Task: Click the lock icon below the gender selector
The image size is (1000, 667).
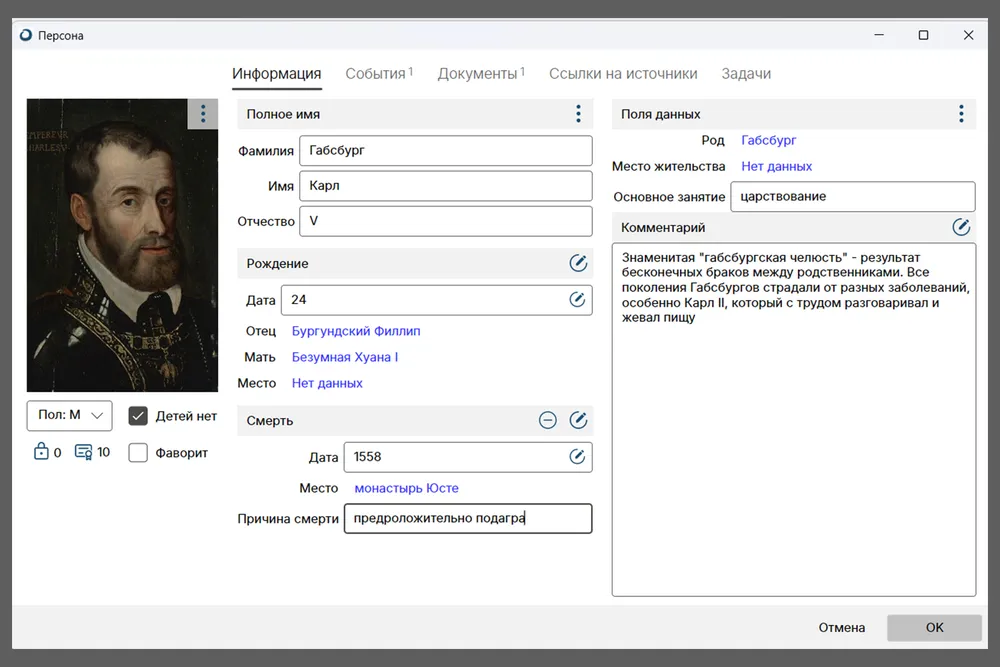Action: pyautogui.click(x=41, y=452)
